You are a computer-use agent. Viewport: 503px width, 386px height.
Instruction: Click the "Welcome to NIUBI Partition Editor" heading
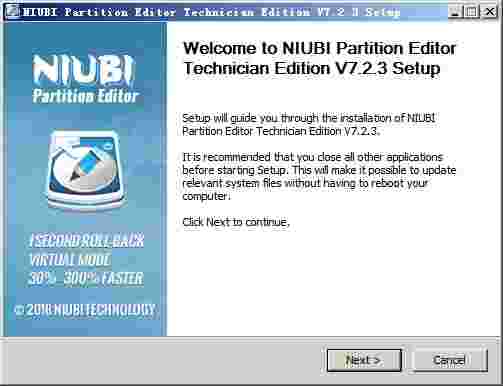pyautogui.click(x=319, y=58)
